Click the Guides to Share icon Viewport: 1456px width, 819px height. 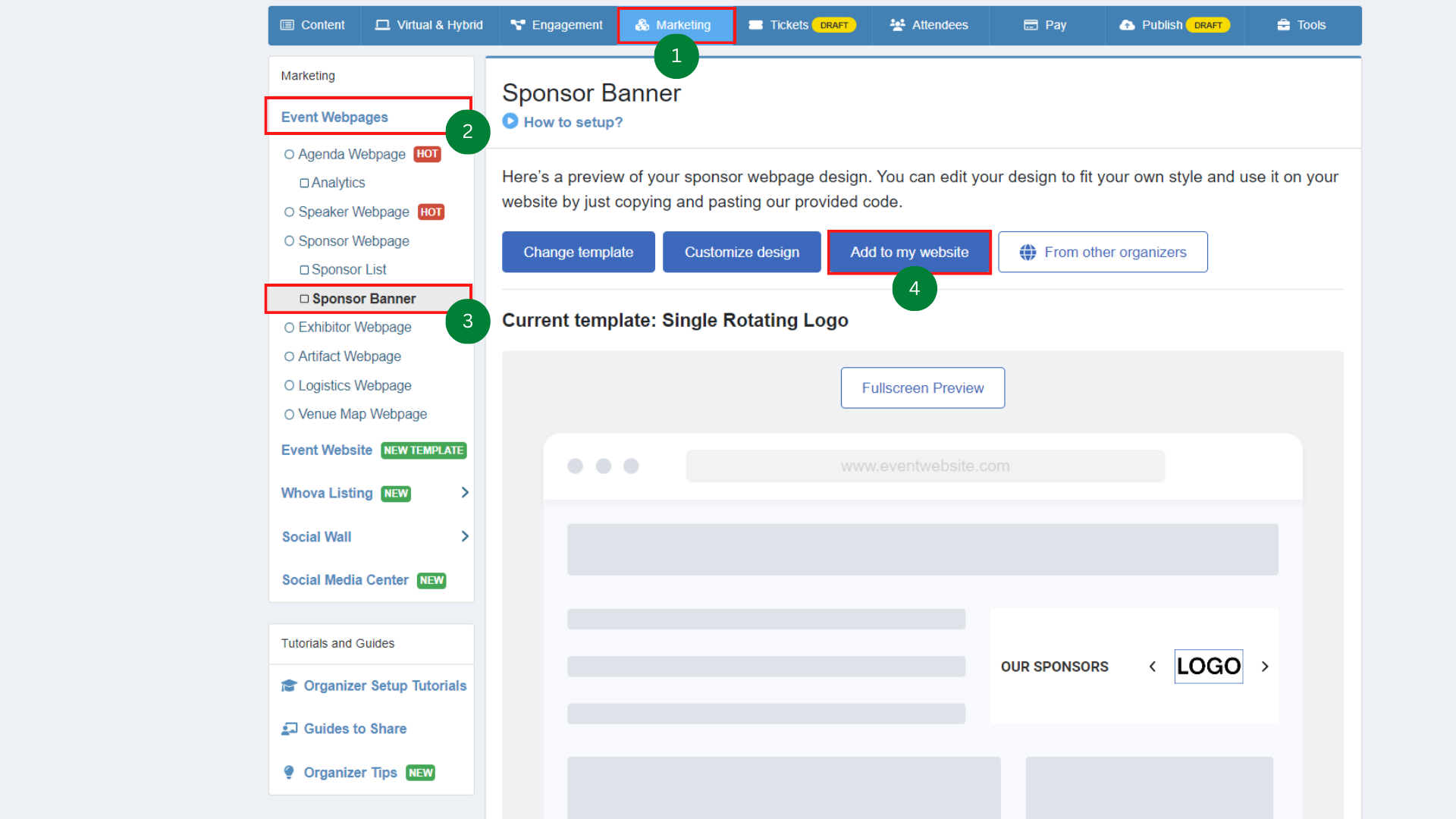[x=289, y=729]
